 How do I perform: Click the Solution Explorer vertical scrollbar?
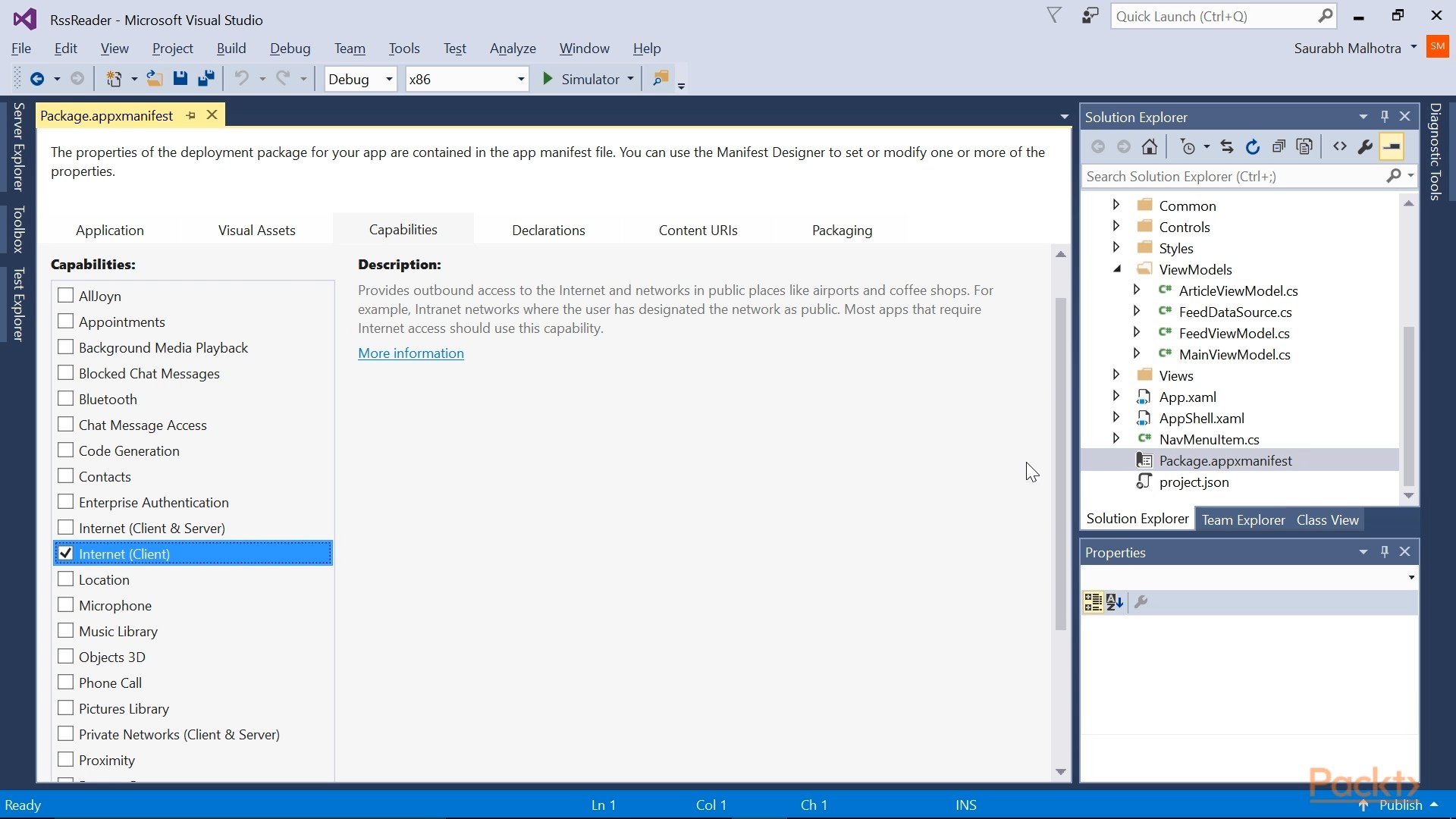point(1409,406)
